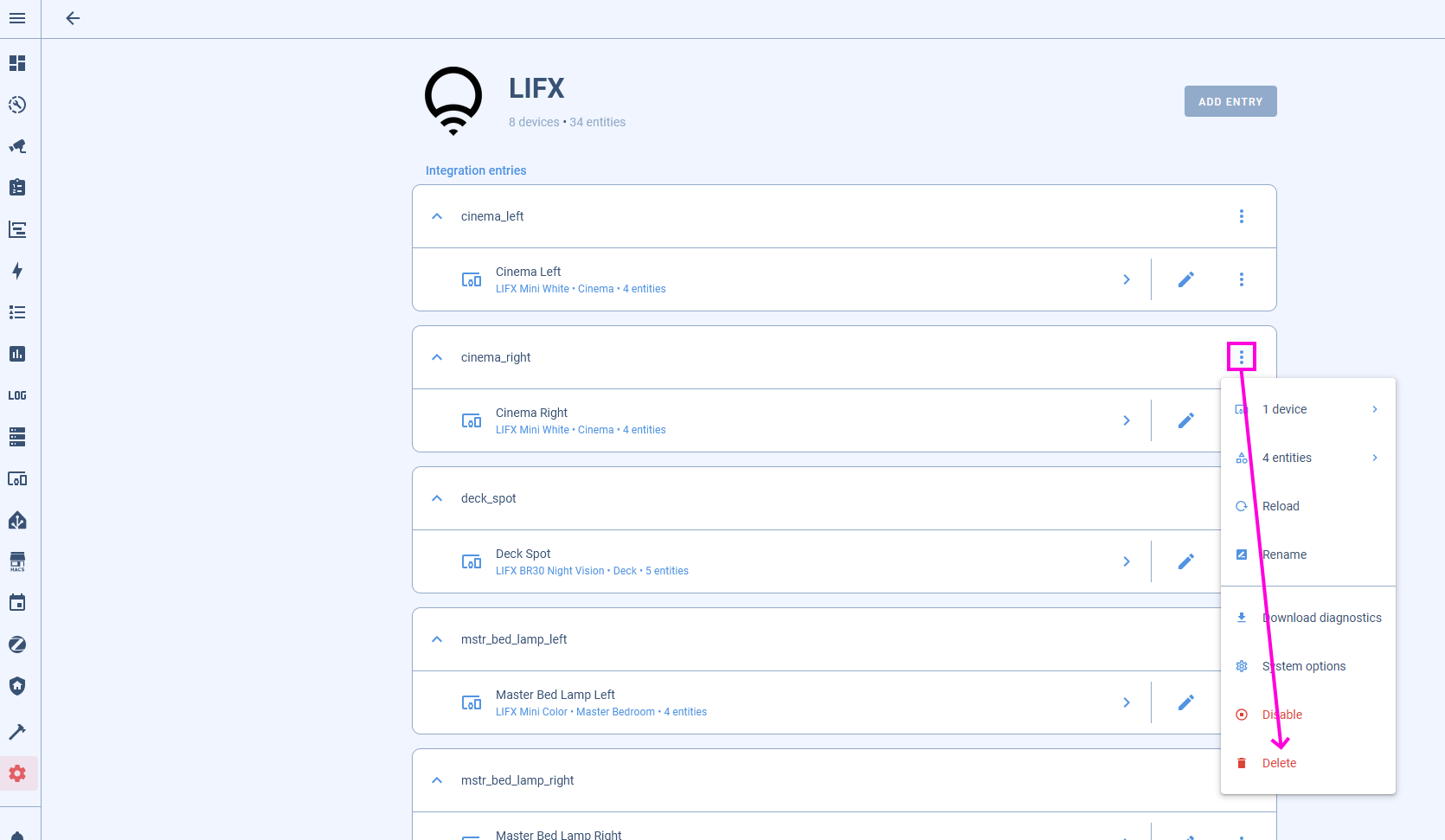Open the clipboard list sidebar icon
The image size is (1445, 840).
pyautogui.click(x=17, y=188)
